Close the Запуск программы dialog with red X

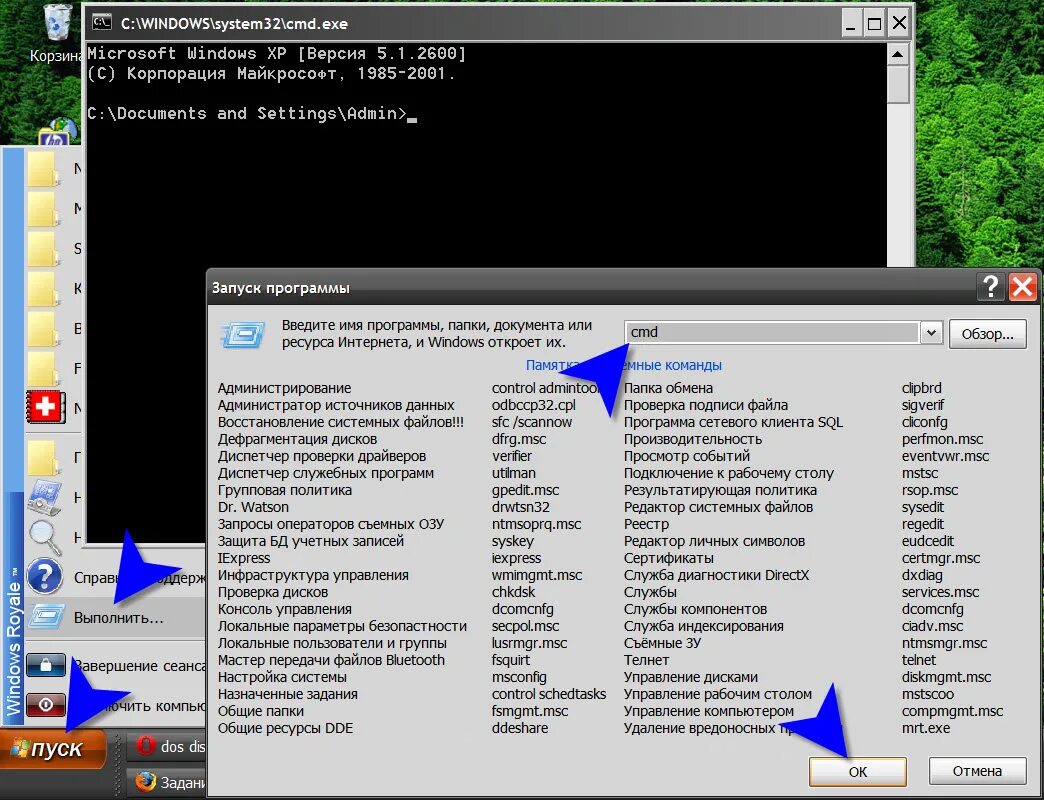[x=1022, y=287]
